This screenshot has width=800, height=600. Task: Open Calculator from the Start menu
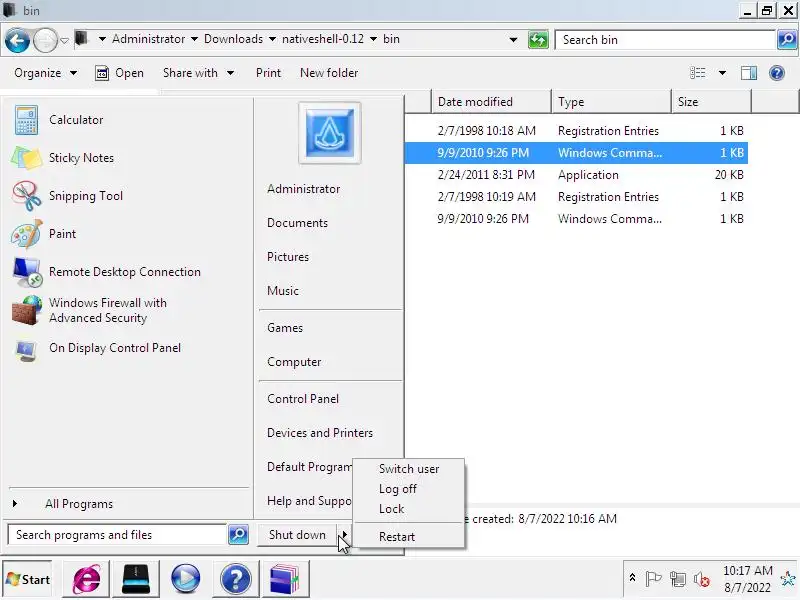pos(76,120)
